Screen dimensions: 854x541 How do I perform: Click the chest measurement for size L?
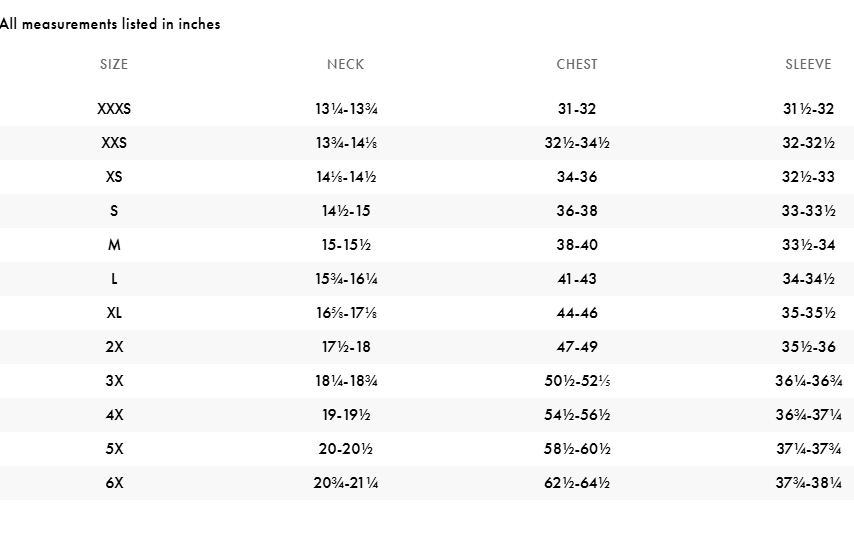click(577, 279)
